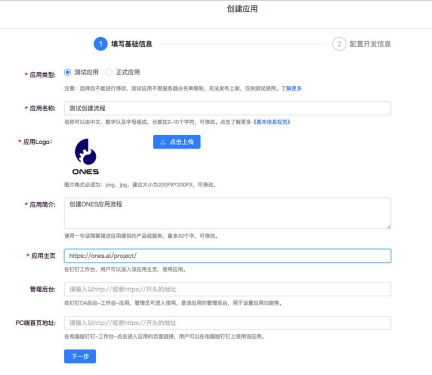Click the ONES logo thumbnail
Viewport: 432px width, 375px height.
coord(86,157)
